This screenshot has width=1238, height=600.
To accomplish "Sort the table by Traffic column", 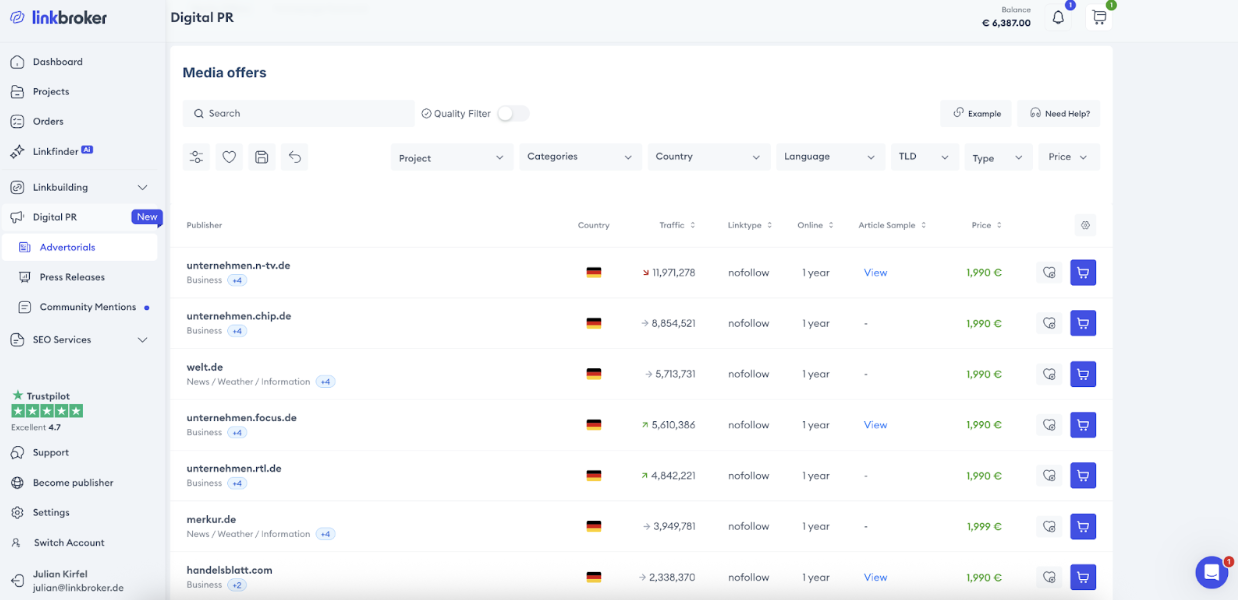I will 677,226.
